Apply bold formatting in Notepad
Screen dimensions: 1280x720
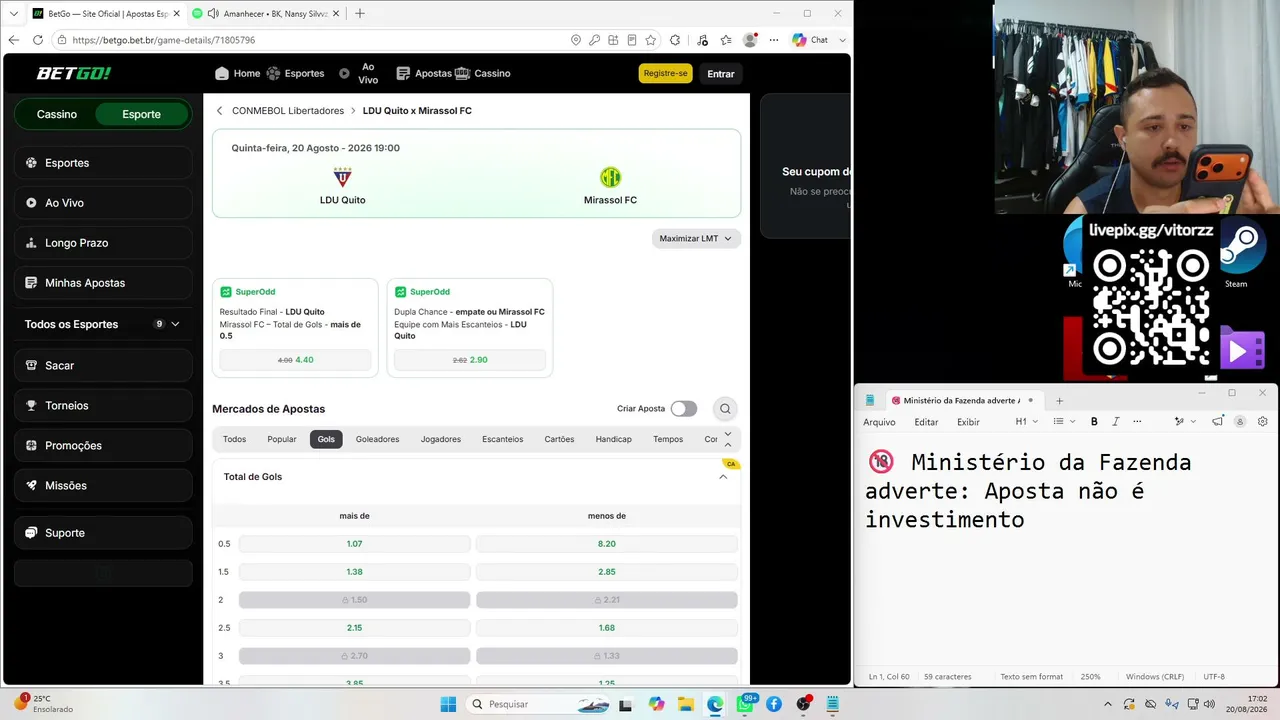coord(1094,422)
